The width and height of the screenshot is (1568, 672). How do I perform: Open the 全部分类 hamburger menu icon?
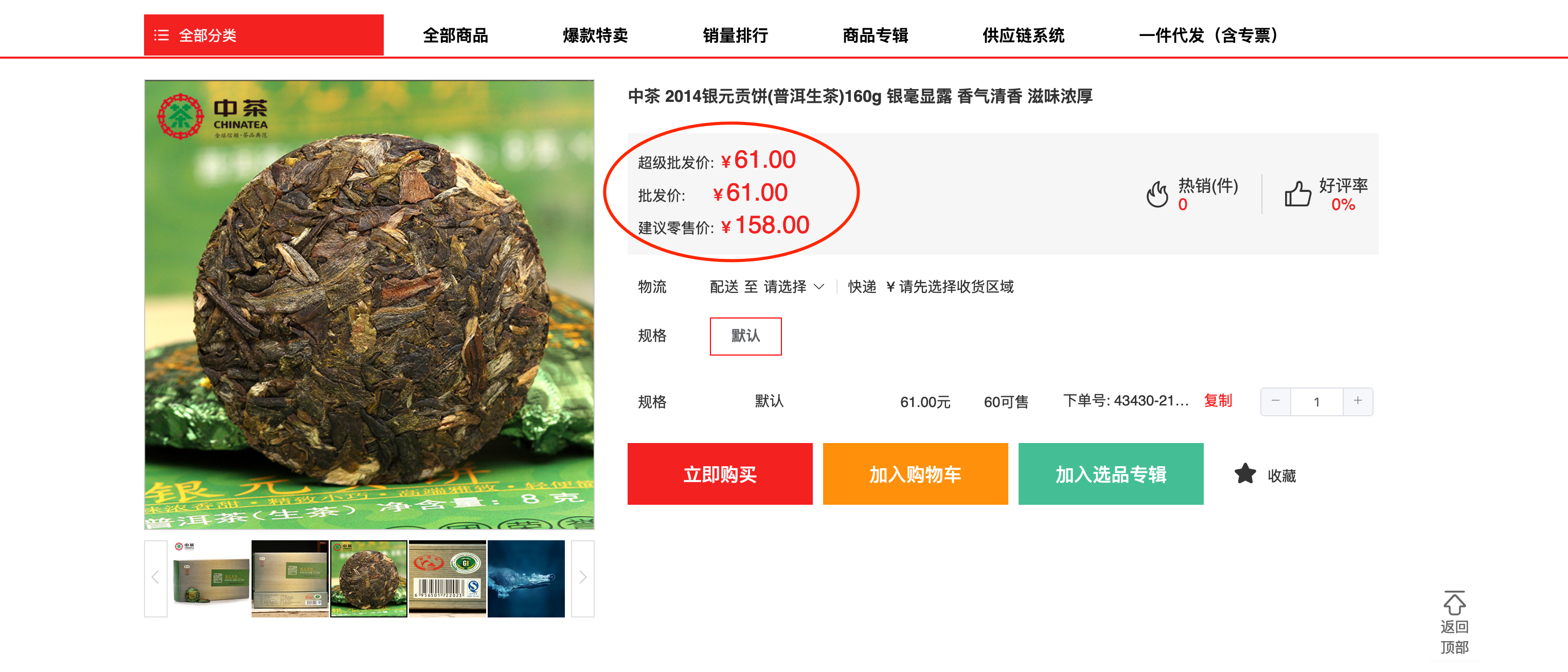tap(162, 36)
